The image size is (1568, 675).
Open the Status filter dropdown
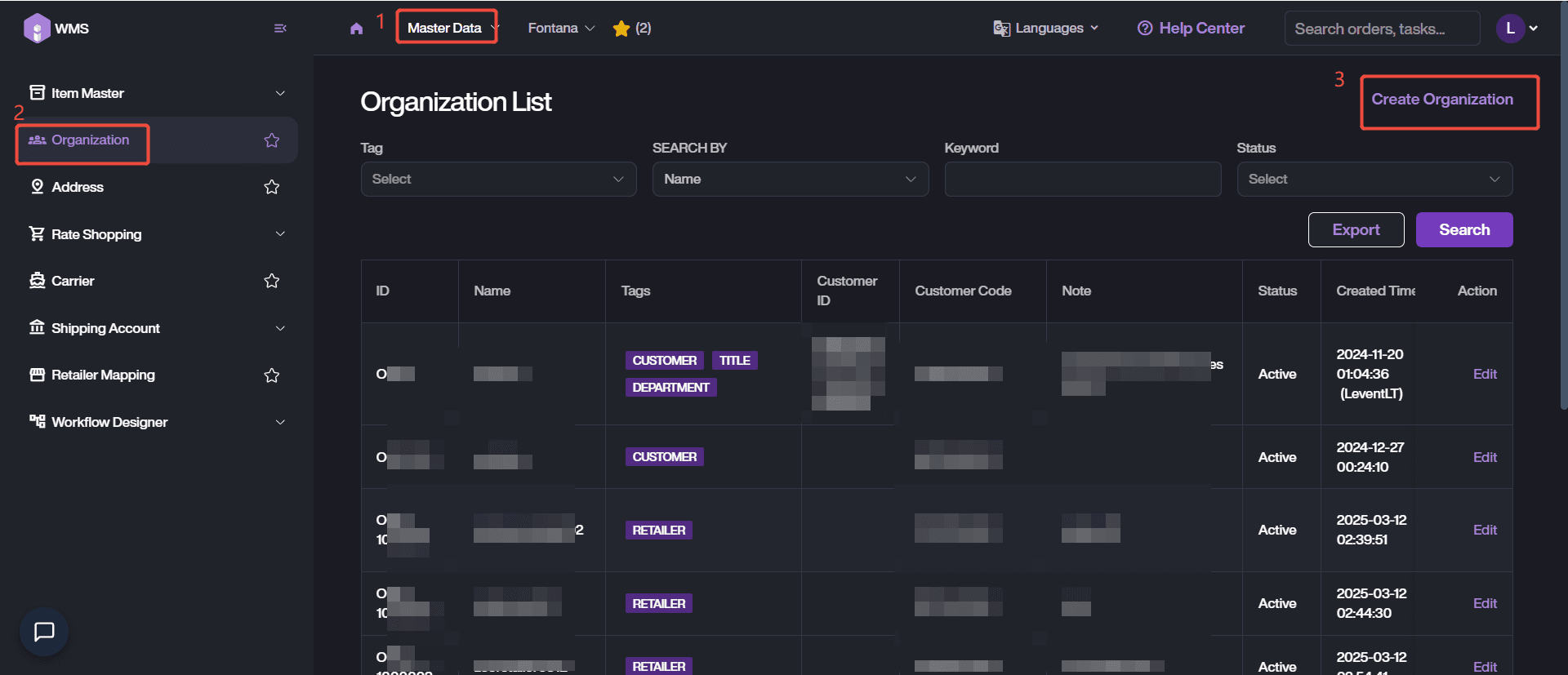[x=1374, y=179]
